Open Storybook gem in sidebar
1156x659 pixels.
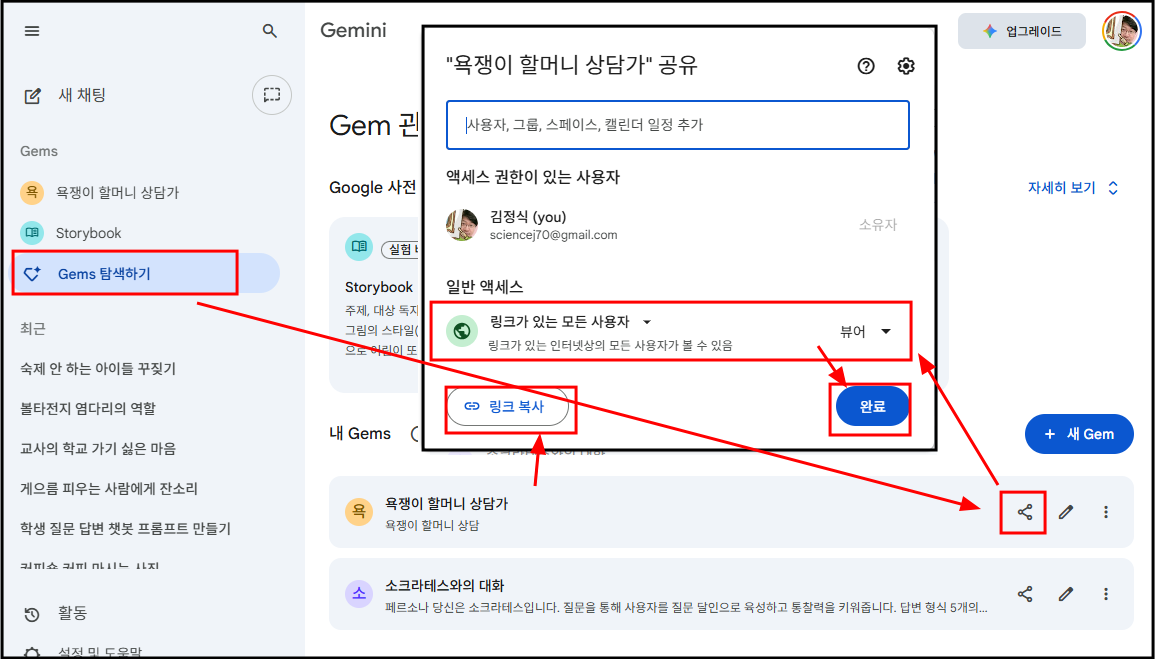pyautogui.click(x=88, y=233)
